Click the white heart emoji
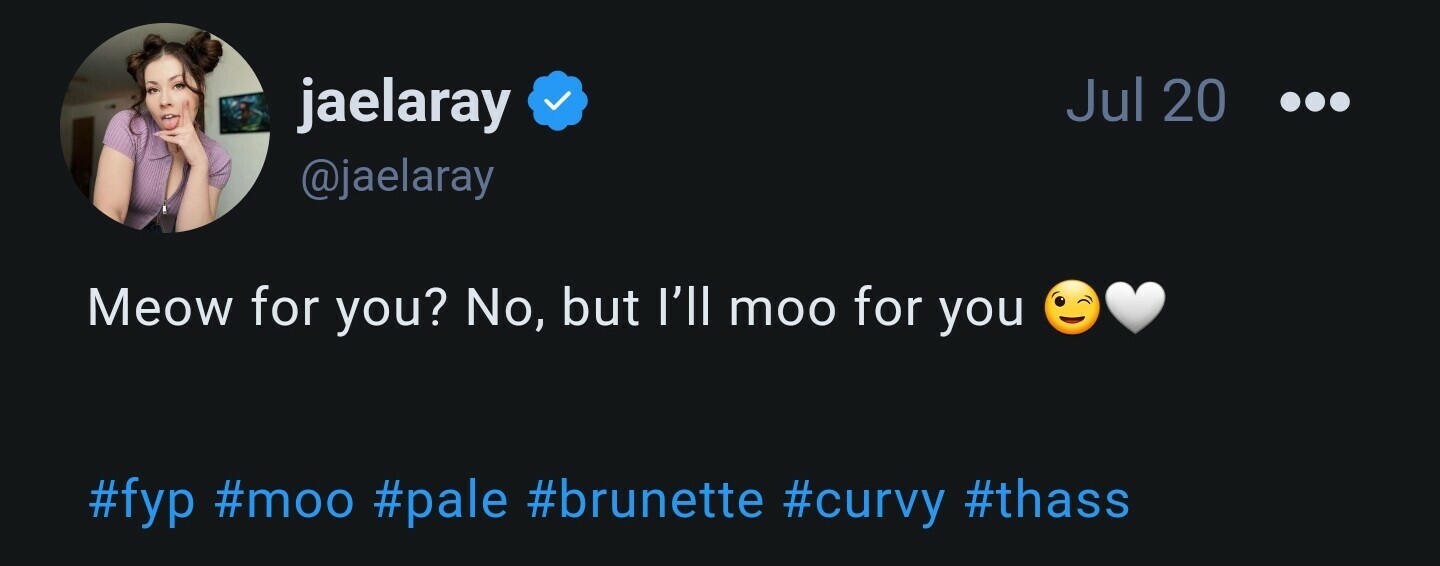The image size is (1440, 566). click(1133, 309)
